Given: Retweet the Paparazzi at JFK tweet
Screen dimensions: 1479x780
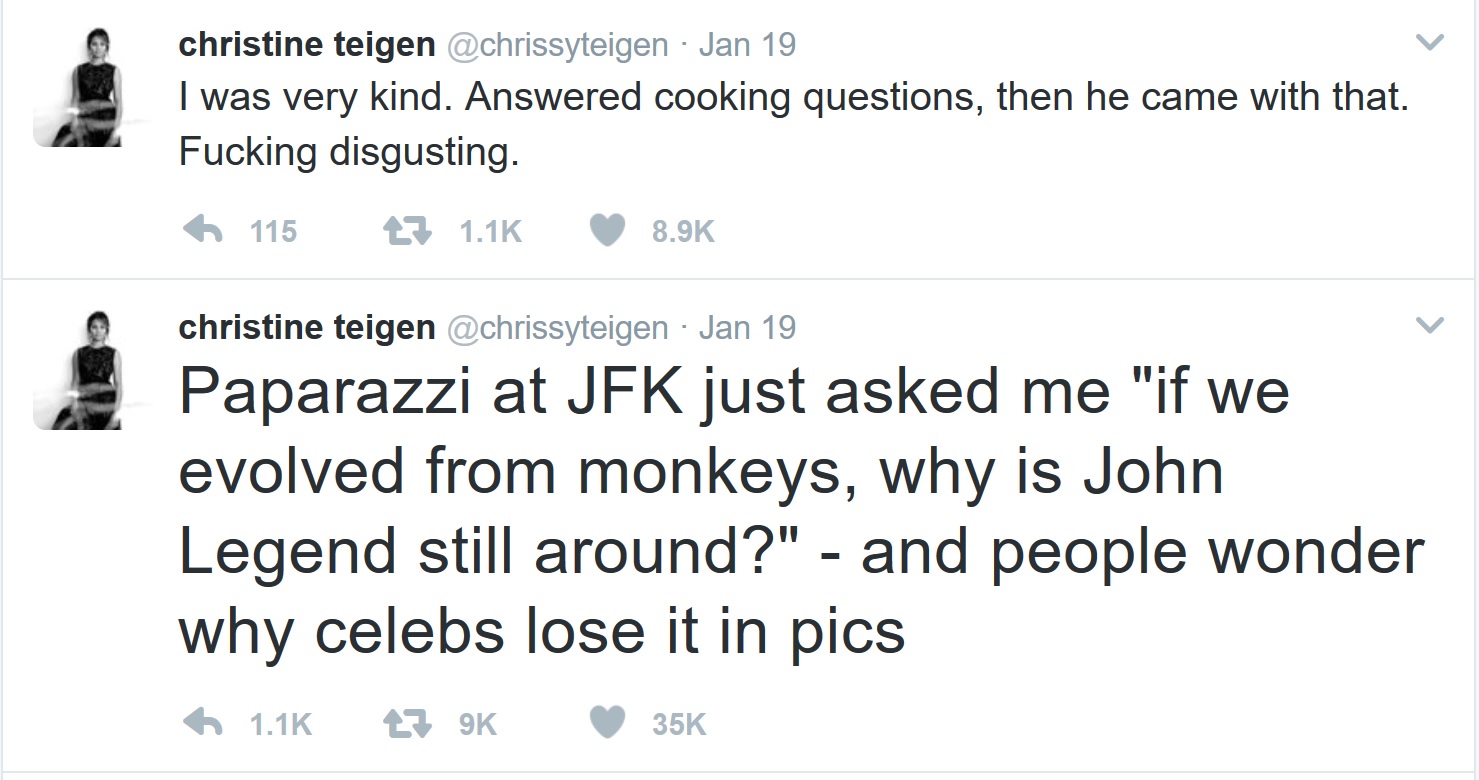Looking at the screenshot, I should point(406,723).
